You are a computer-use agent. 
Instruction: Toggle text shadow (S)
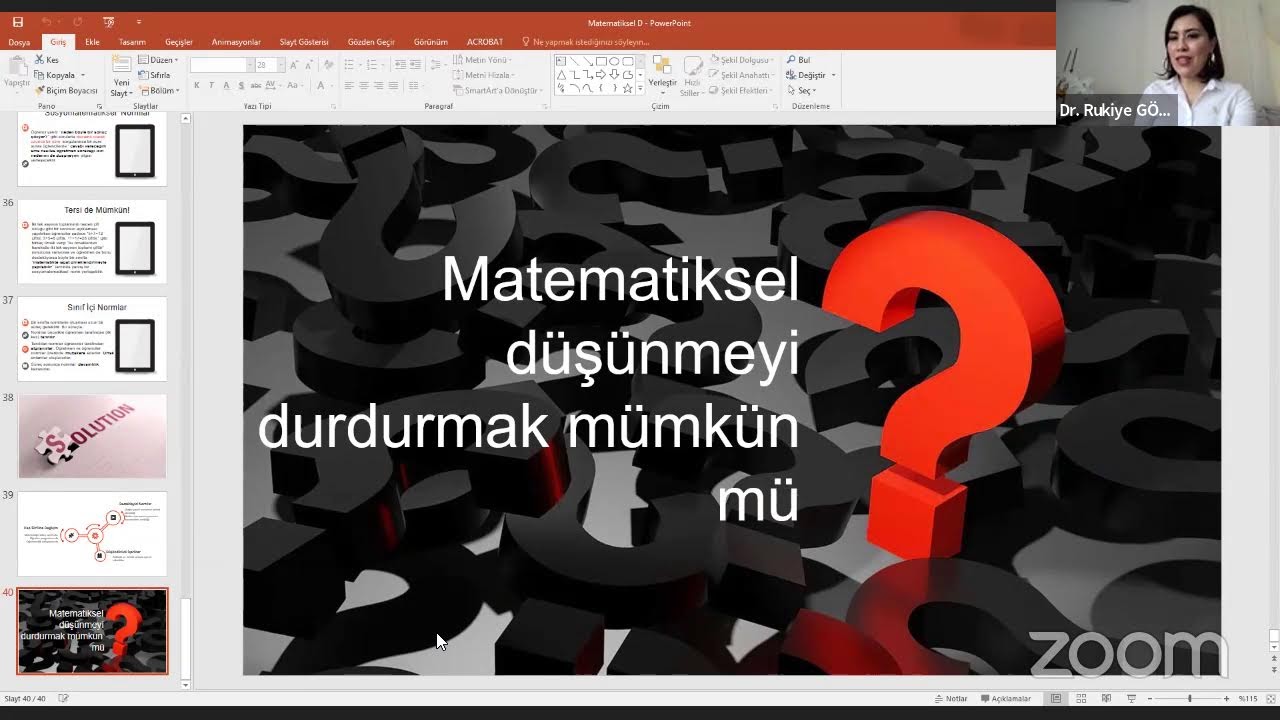tap(239, 86)
